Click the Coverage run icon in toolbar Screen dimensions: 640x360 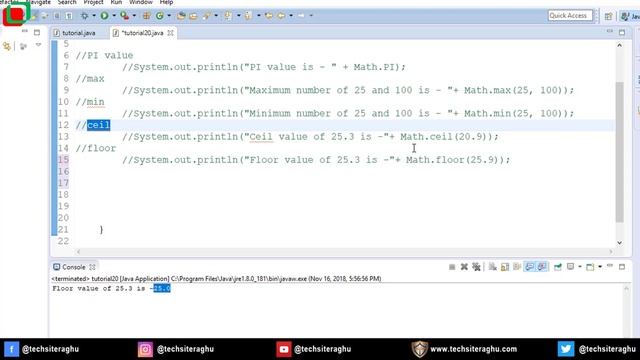point(124,16)
